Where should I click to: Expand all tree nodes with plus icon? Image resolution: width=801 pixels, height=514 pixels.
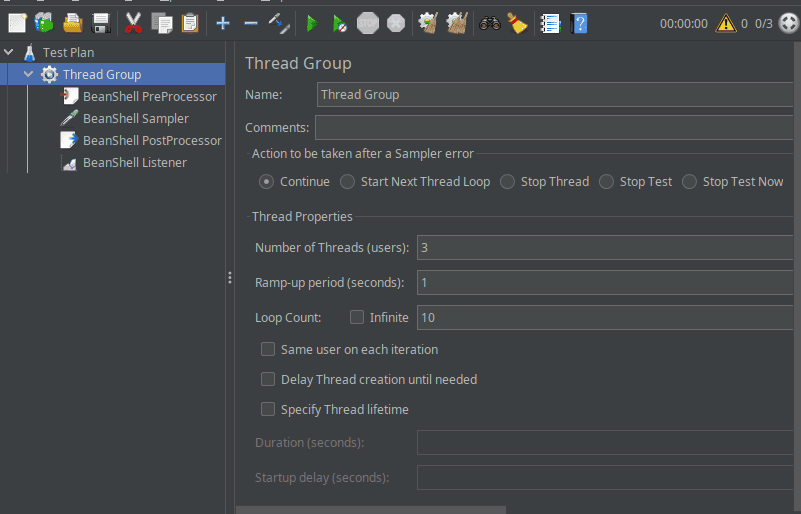(x=223, y=23)
